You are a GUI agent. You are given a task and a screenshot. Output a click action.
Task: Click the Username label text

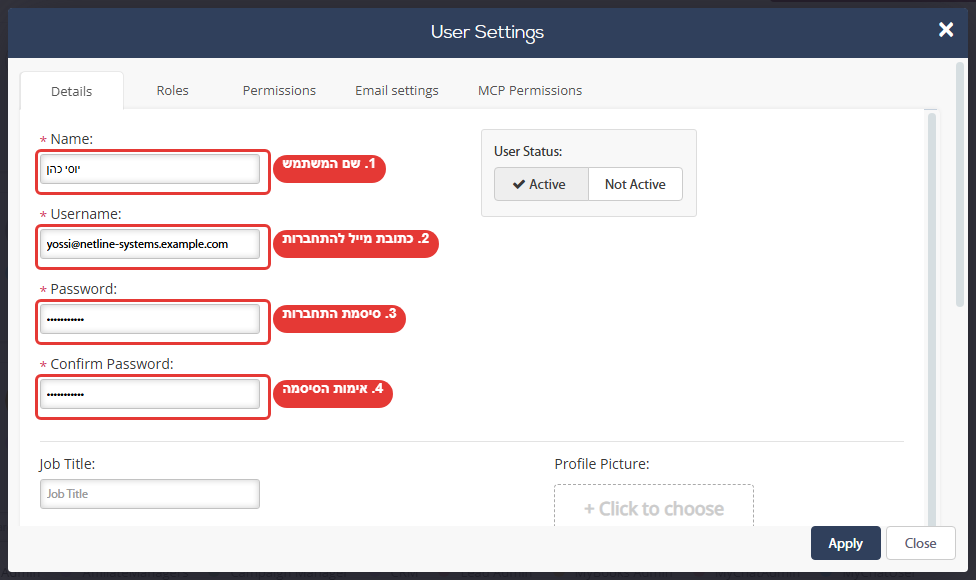click(86, 214)
